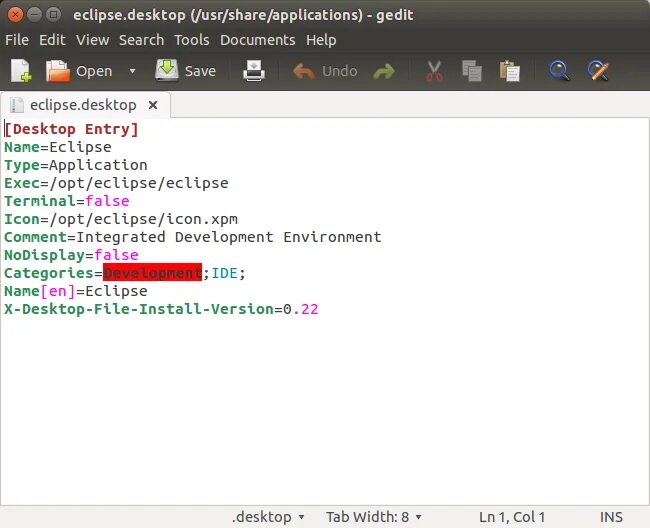Viewport: 650px width, 528px height.
Task: Click the highlighted Development category word
Action: (x=152, y=273)
